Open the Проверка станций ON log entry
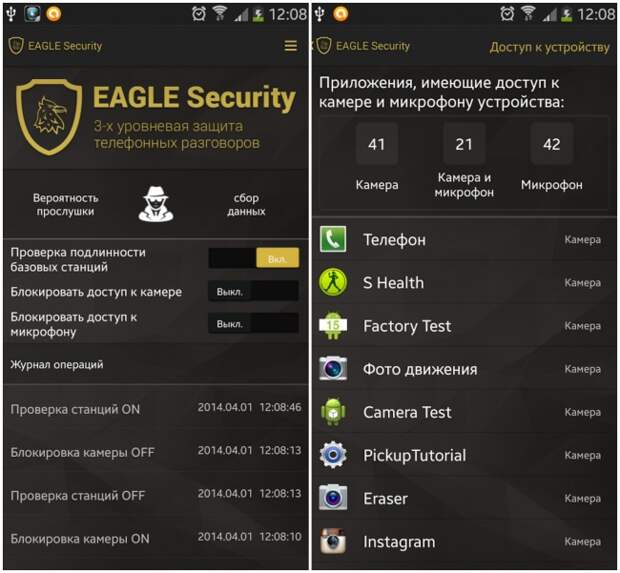620x573 pixels. pos(156,408)
